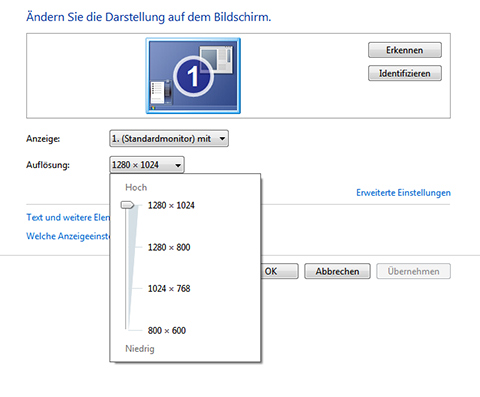Choose the 1280 × 1024 resolution label
480x397 pixels.
click(x=171, y=205)
